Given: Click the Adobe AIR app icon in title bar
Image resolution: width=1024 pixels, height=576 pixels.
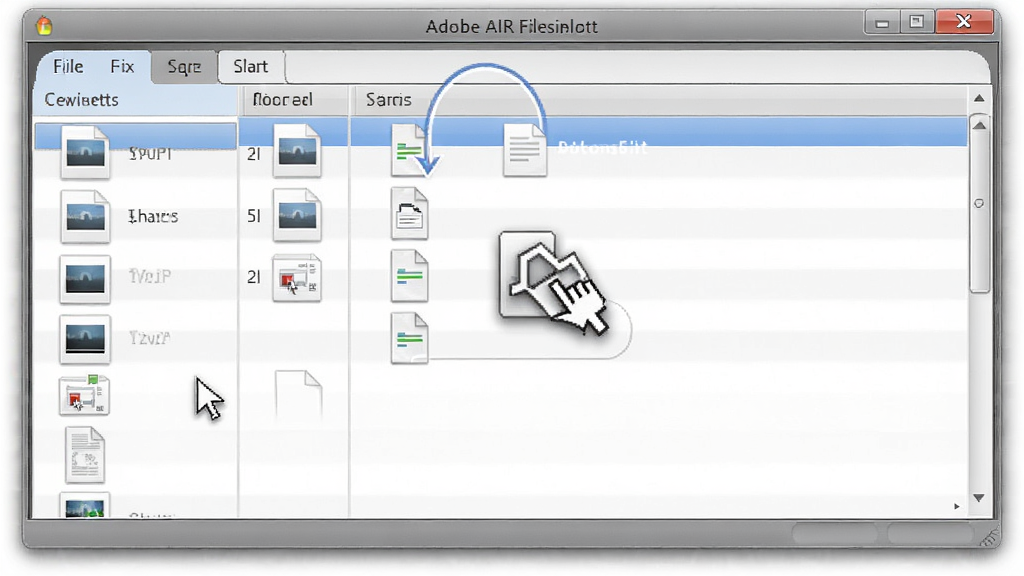Looking at the screenshot, I should (44, 26).
